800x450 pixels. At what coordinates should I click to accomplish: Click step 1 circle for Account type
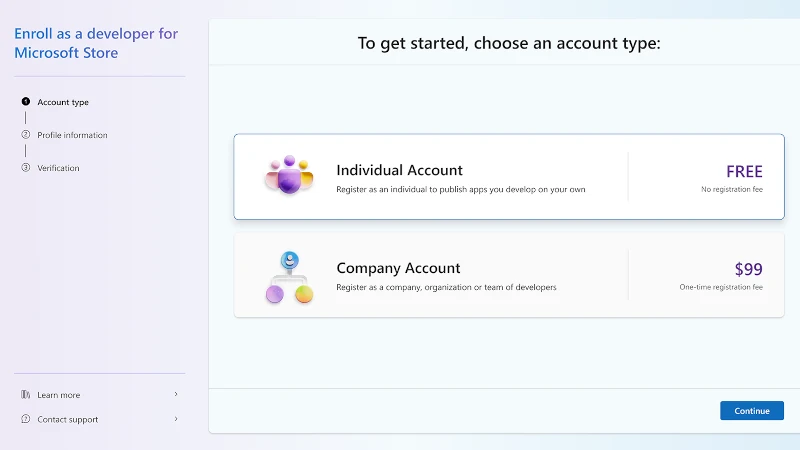26,102
